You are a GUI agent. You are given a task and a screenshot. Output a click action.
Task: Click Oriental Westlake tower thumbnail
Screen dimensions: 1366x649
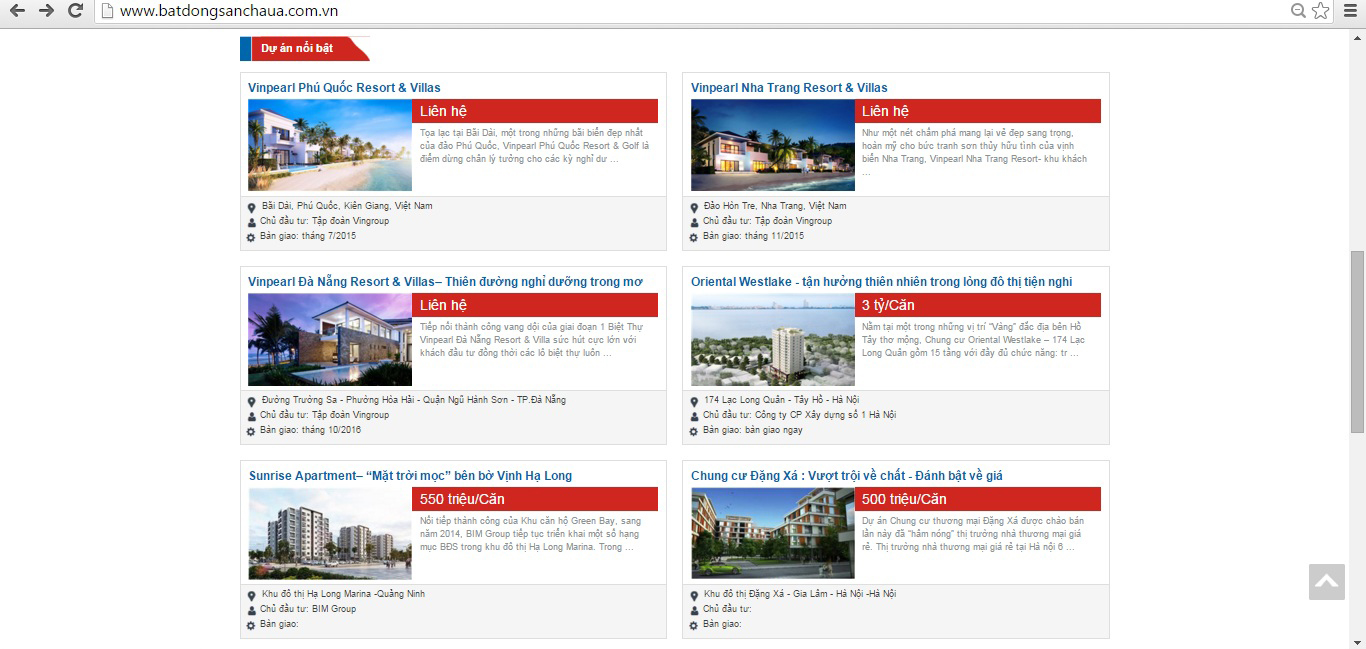click(773, 339)
